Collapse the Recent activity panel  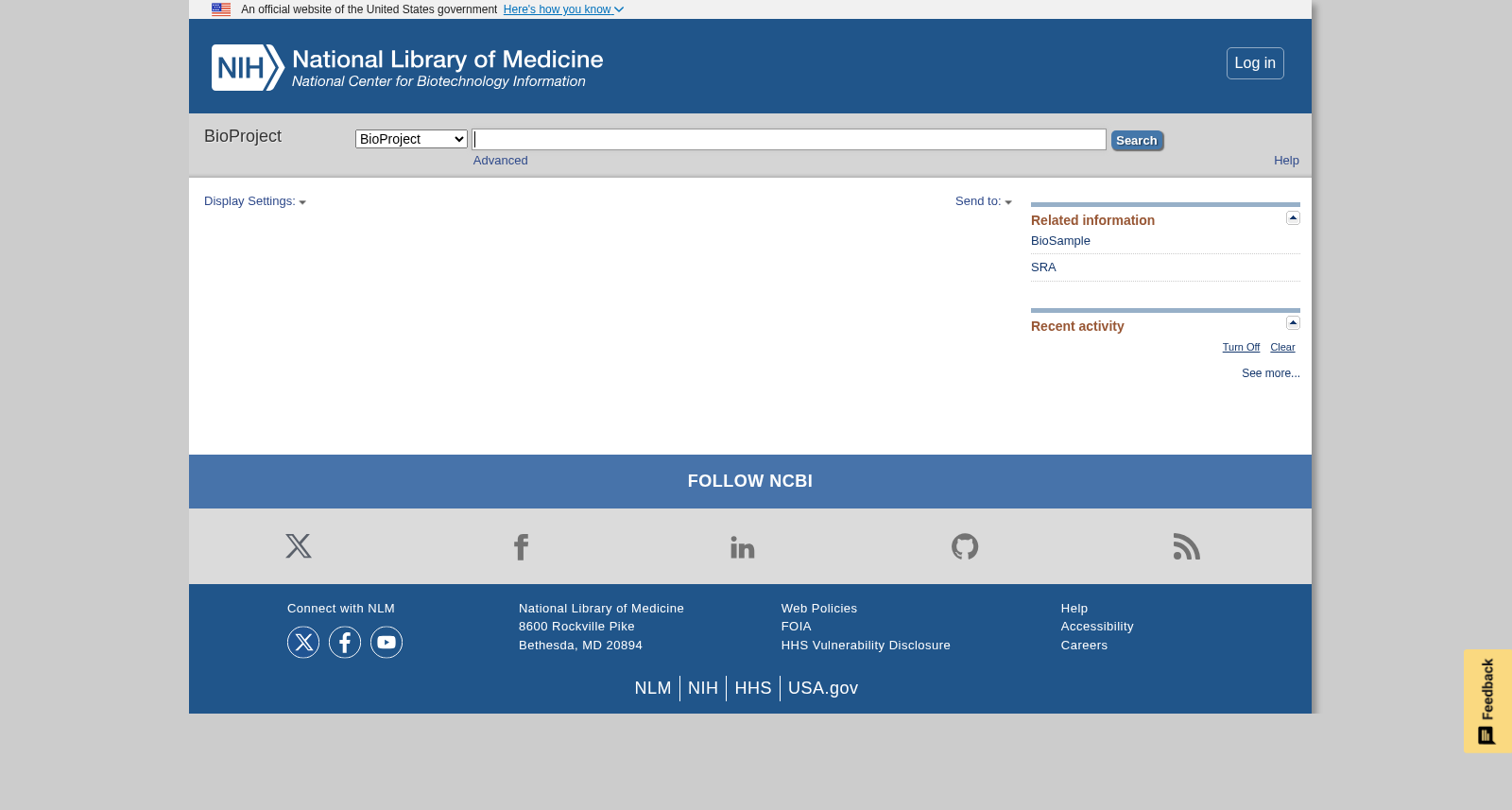coord(1293,323)
